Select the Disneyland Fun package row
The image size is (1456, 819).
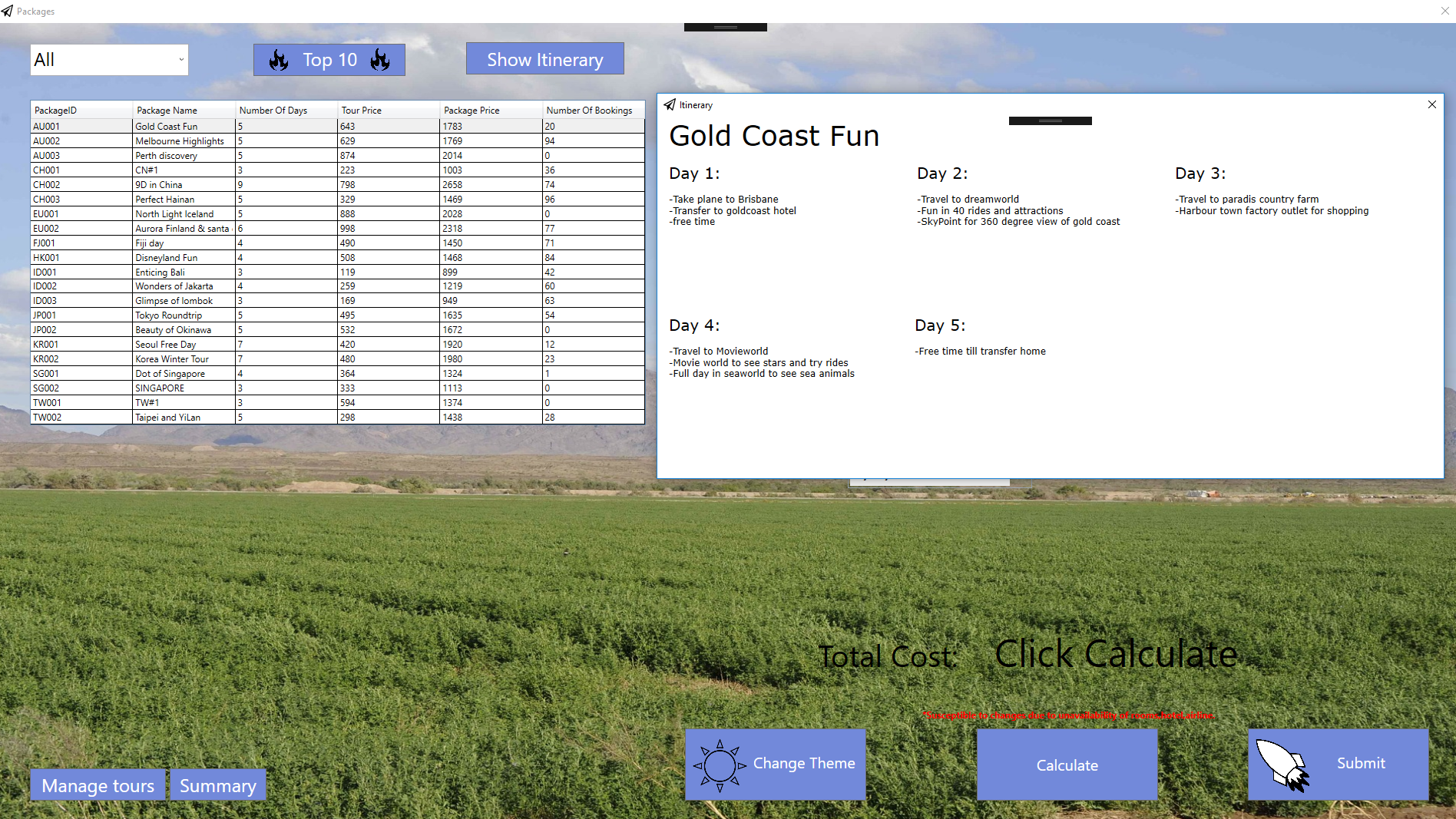click(x=167, y=258)
